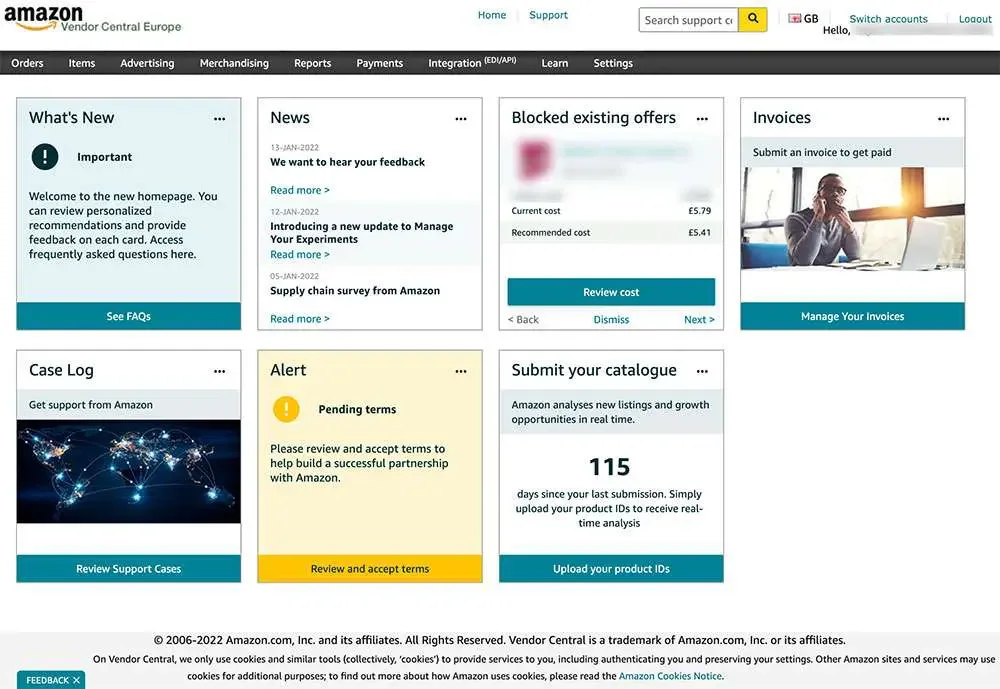
Task: Go to Next blocked offer
Action: click(x=699, y=320)
